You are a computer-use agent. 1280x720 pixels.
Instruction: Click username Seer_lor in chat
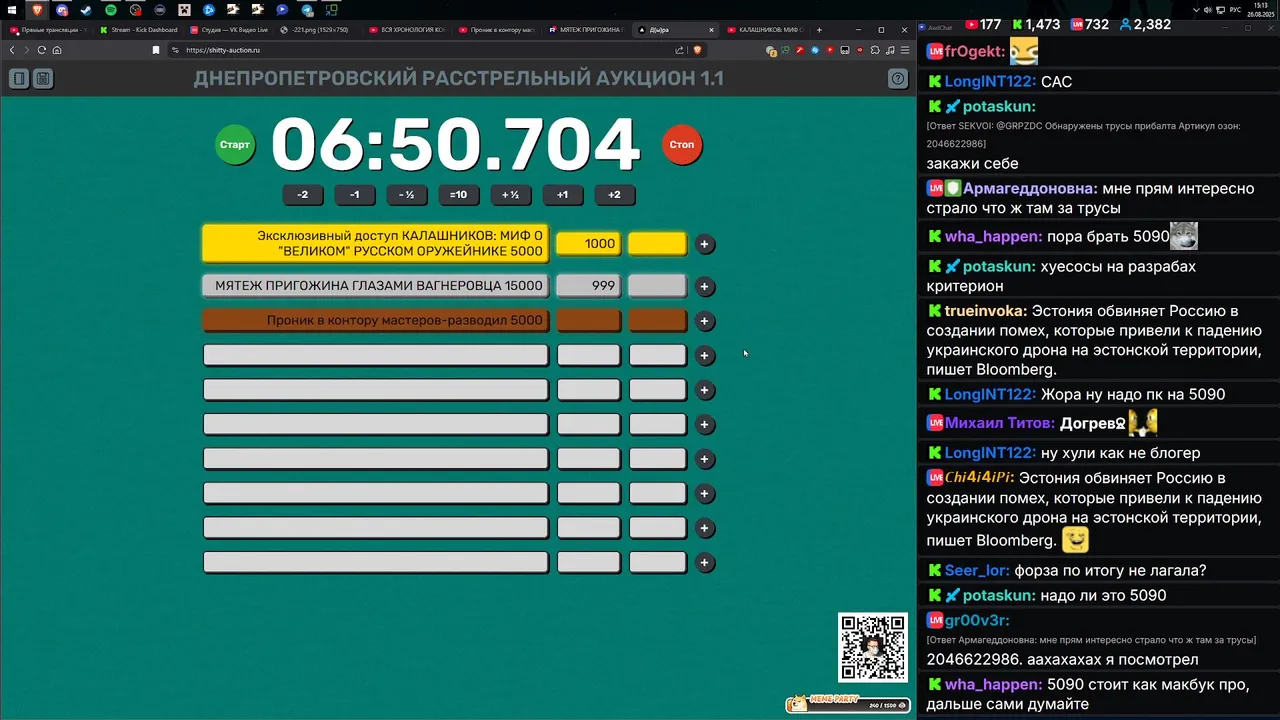(x=977, y=570)
